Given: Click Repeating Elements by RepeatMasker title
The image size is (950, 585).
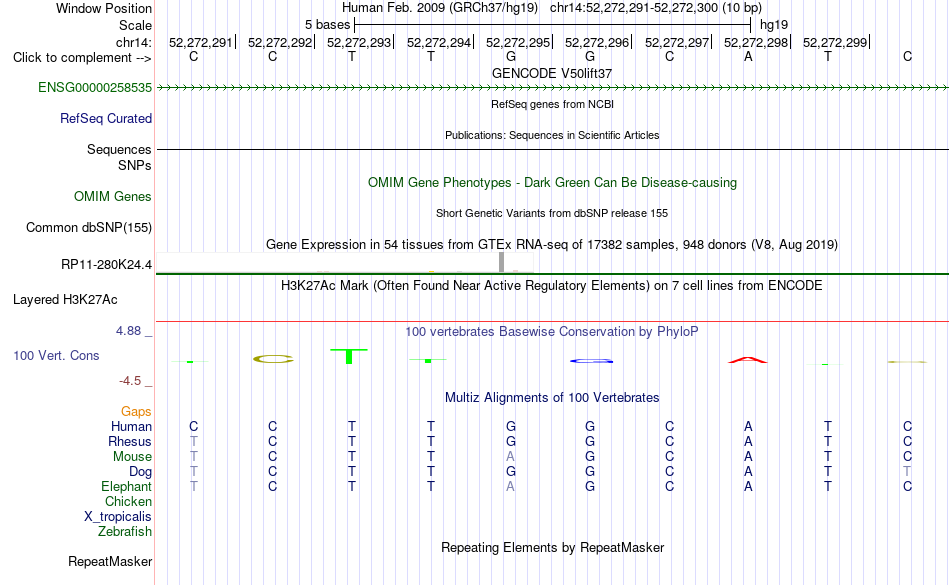Looking at the screenshot, I should (552, 547).
